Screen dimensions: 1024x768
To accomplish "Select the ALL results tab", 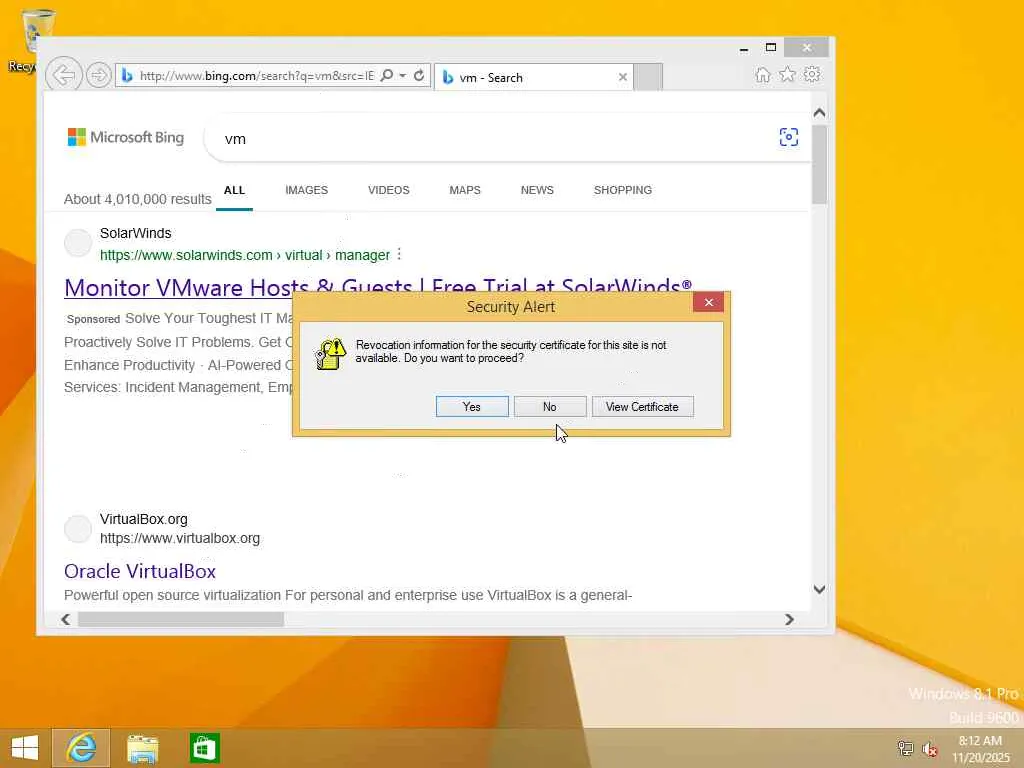I will click(x=234, y=190).
